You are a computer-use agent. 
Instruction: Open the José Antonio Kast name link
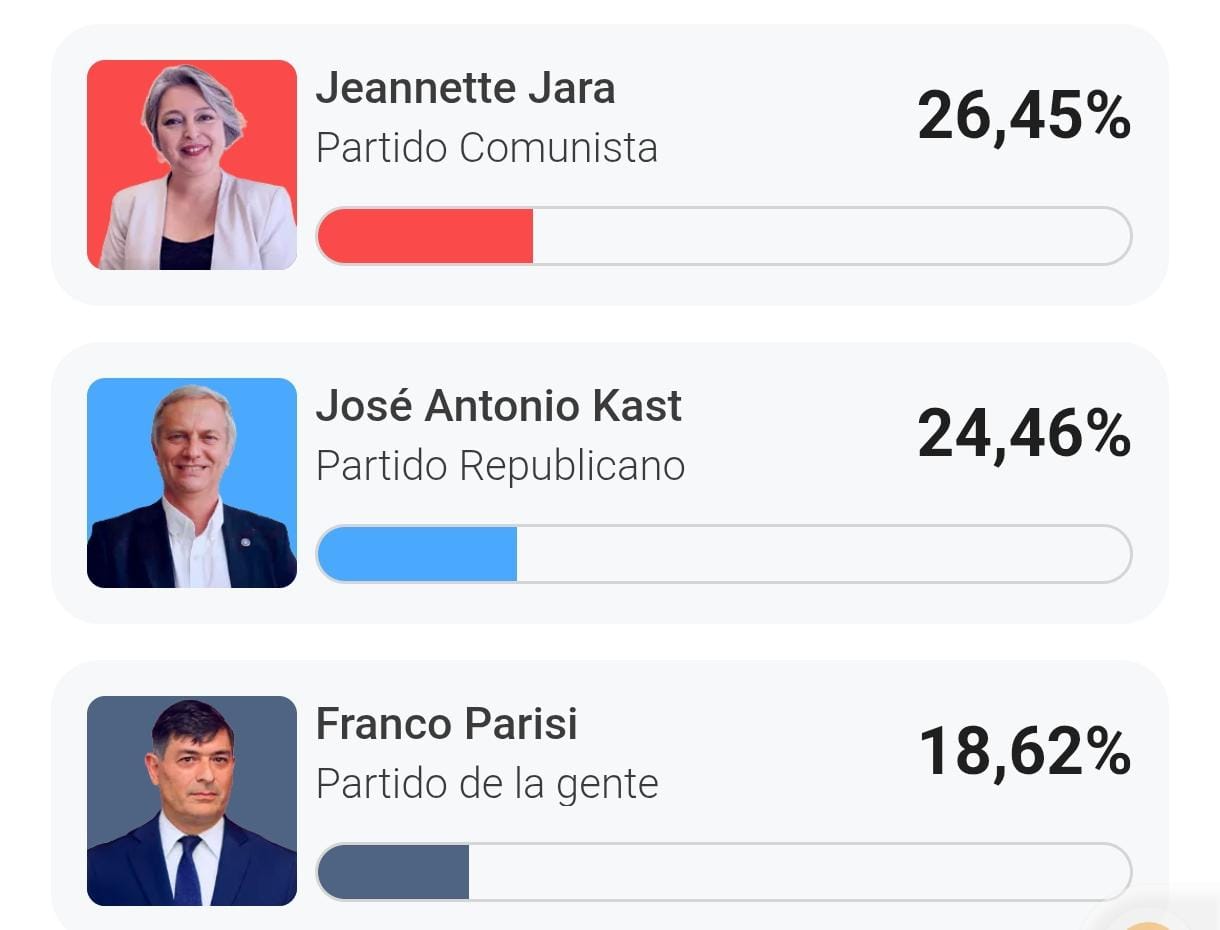tap(498, 406)
